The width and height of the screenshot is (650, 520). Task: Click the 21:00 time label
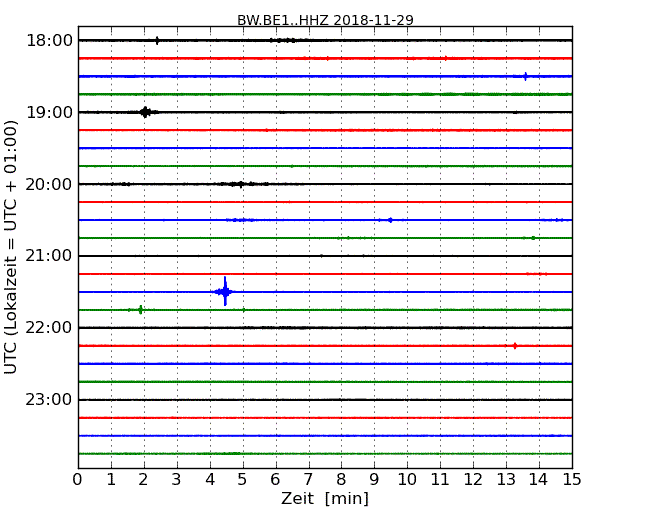coord(49,256)
